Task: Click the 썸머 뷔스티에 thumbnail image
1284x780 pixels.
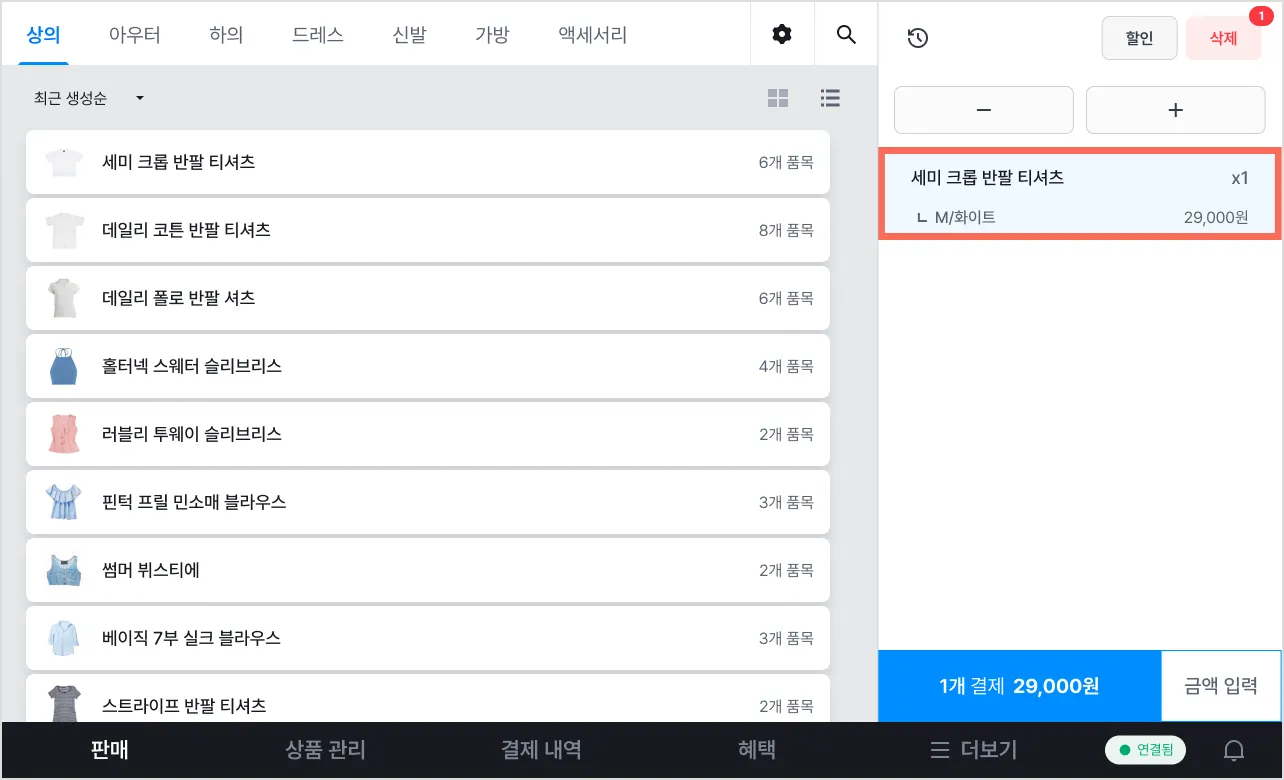Action: tap(63, 570)
